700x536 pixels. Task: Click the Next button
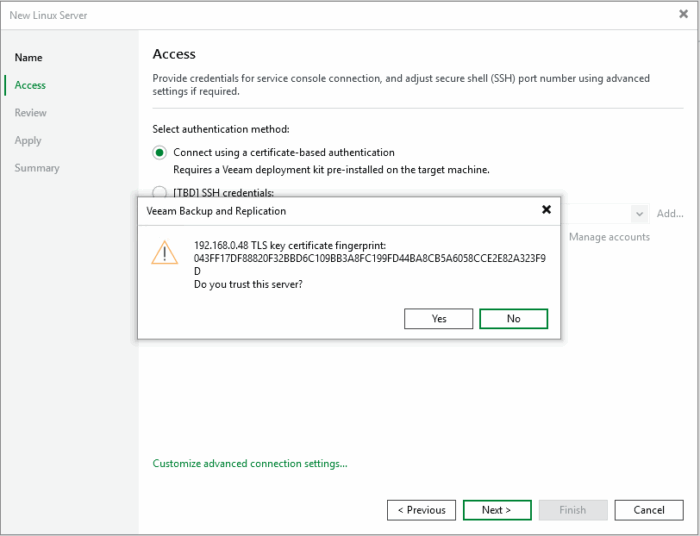[x=497, y=510]
